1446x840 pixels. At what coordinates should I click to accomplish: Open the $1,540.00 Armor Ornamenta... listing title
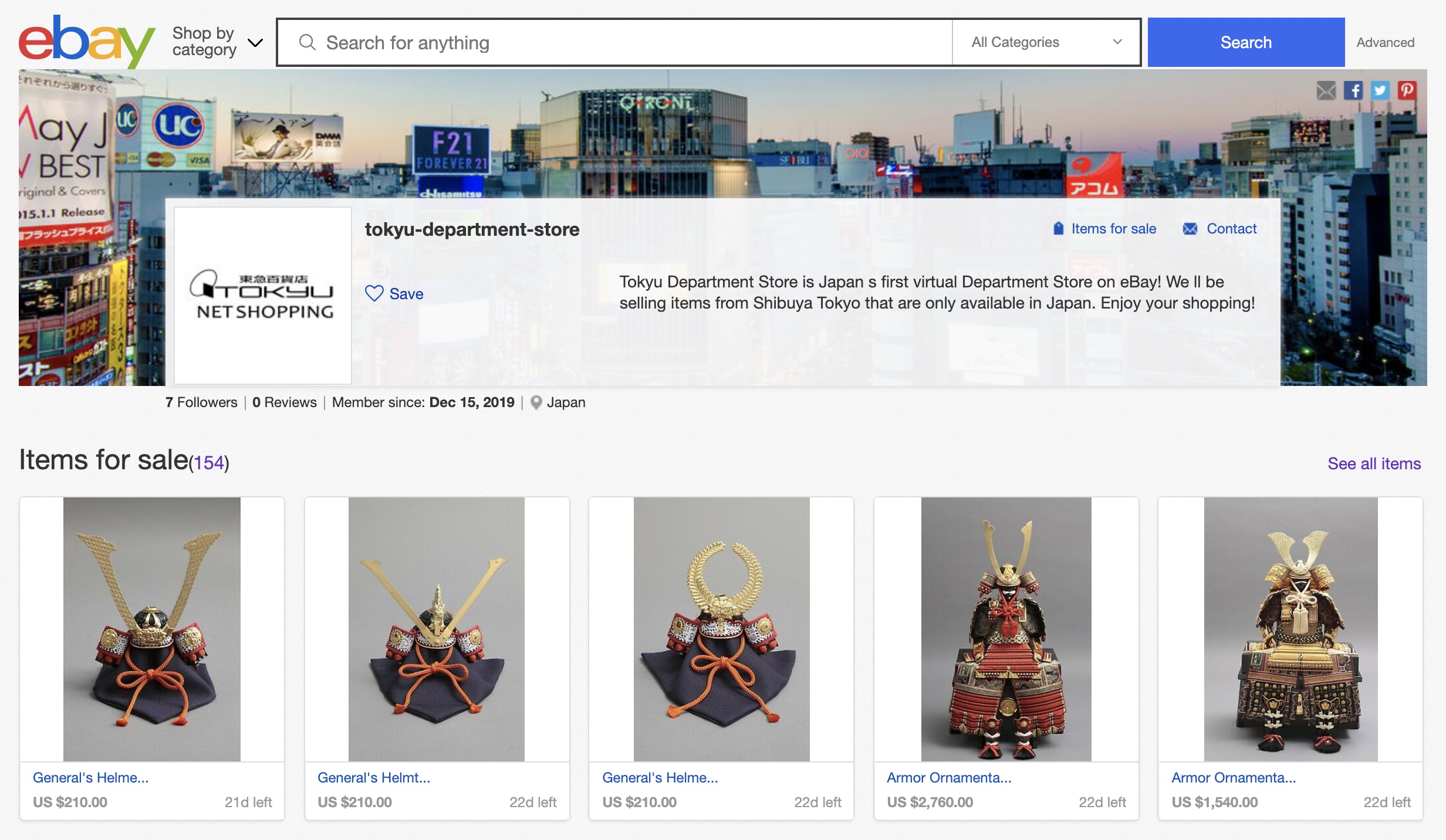(1234, 778)
